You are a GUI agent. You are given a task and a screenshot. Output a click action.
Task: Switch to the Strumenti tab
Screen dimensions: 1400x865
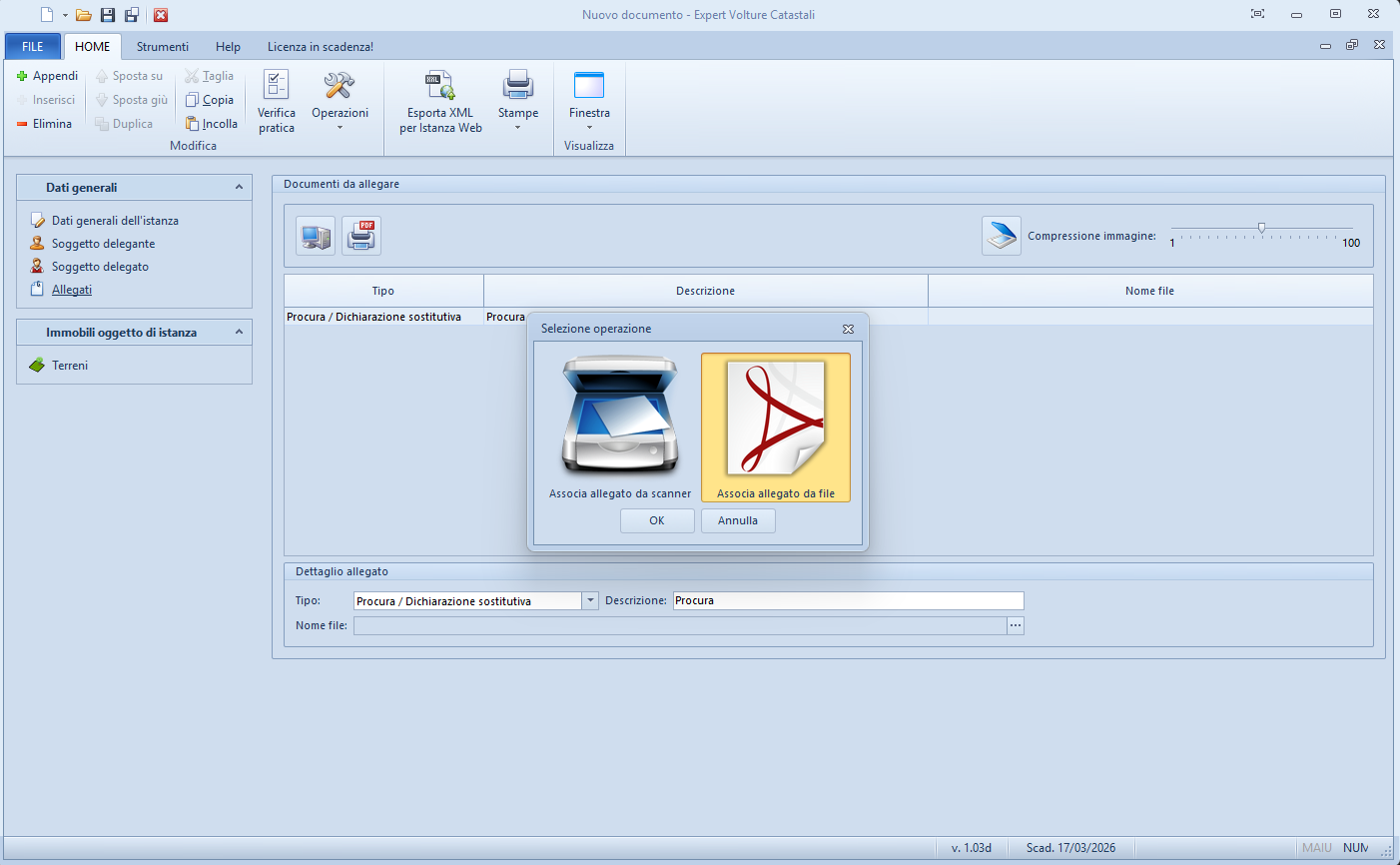point(162,46)
